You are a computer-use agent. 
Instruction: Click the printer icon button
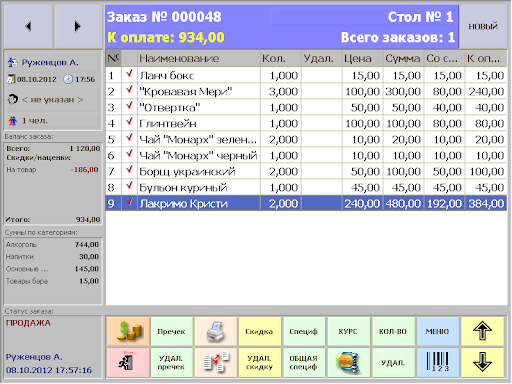[x=216, y=331]
